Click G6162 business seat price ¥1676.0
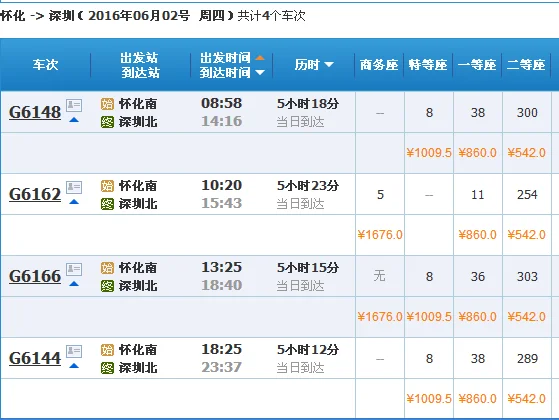 click(x=380, y=235)
